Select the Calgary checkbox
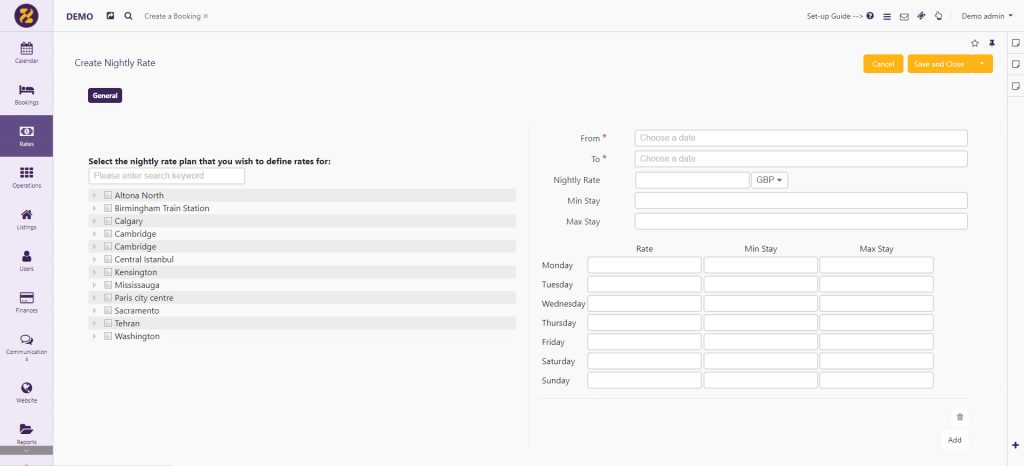Viewport: 1024px width, 466px height. [108, 221]
